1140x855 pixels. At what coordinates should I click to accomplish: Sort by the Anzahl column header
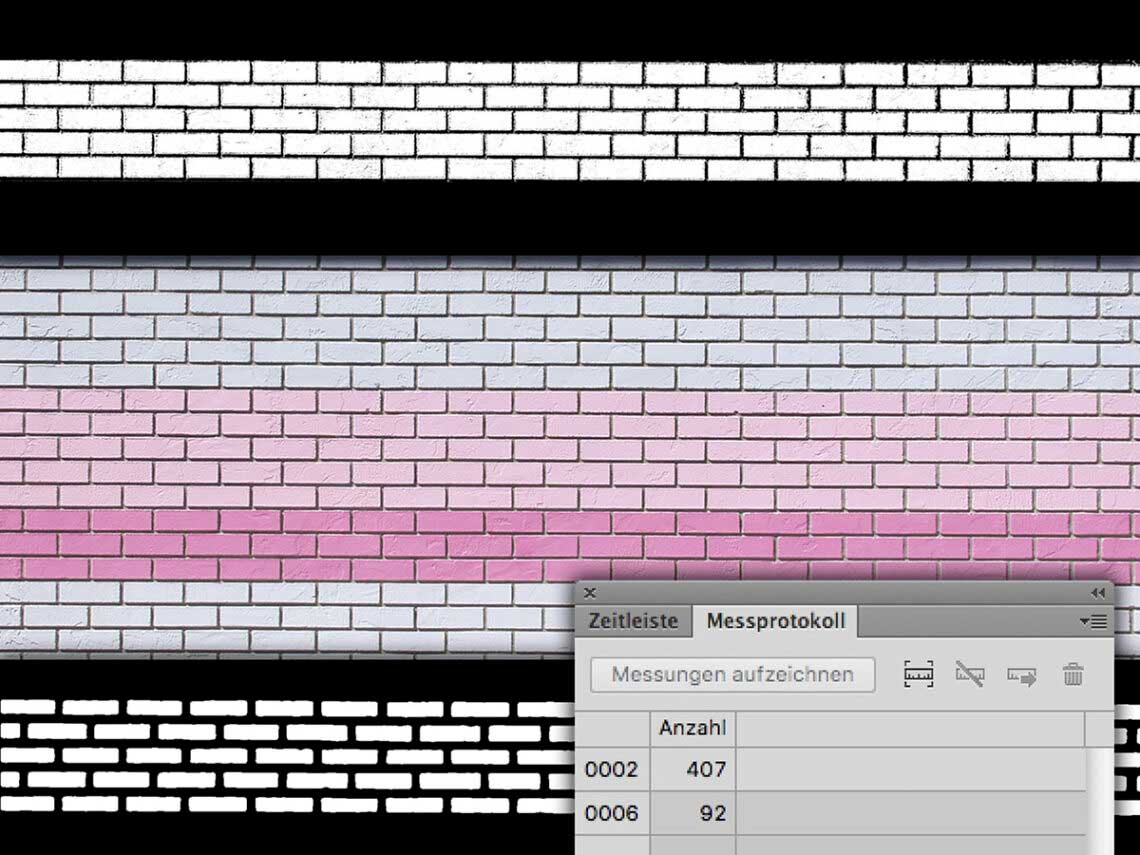coord(692,728)
